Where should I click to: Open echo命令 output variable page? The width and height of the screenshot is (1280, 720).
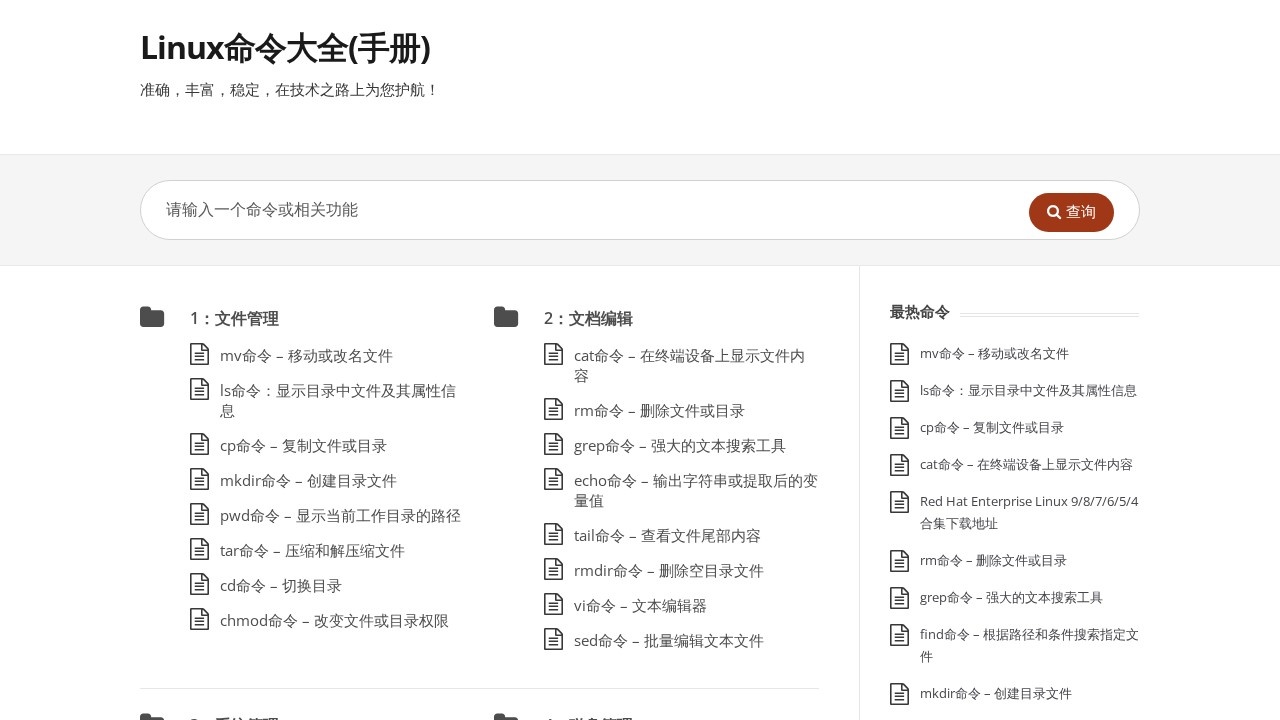696,480
